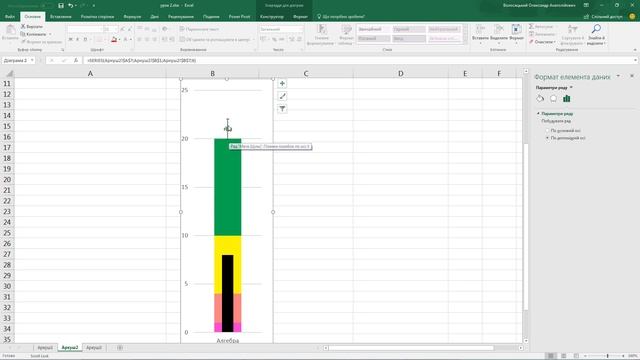Open Effects pentagon tab in pane
This screenshot has width=640, height=360.
point(553,99)
